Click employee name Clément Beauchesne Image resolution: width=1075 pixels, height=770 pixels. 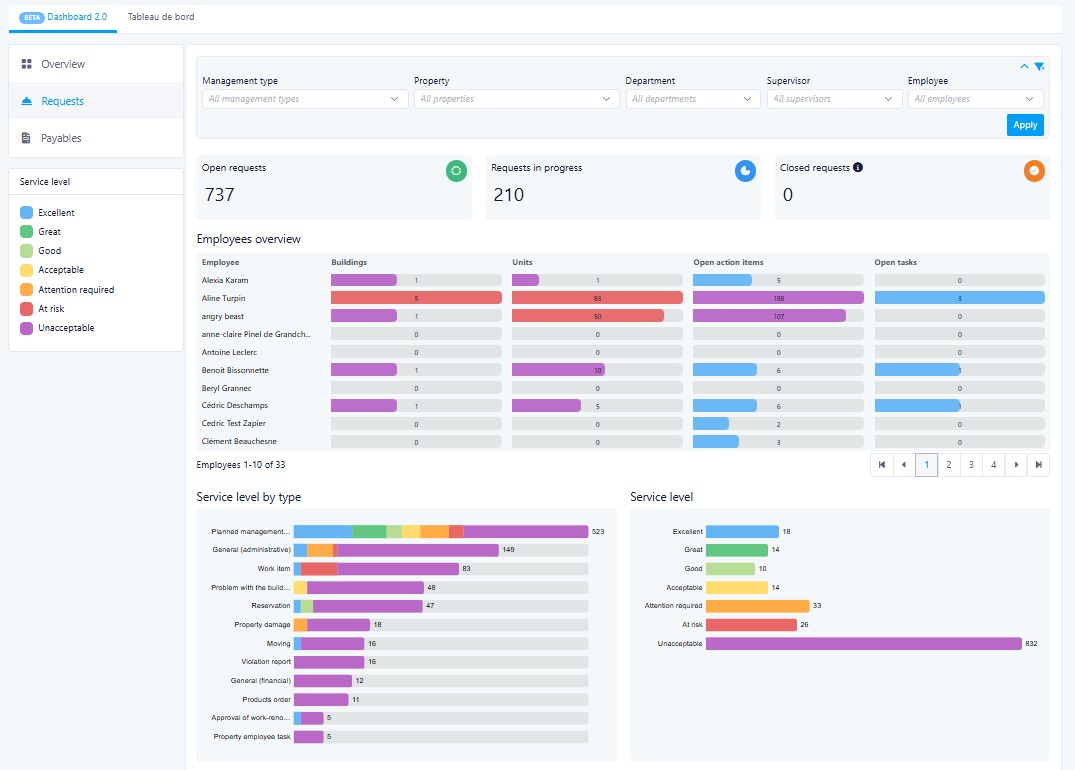(x=239, y=442)
